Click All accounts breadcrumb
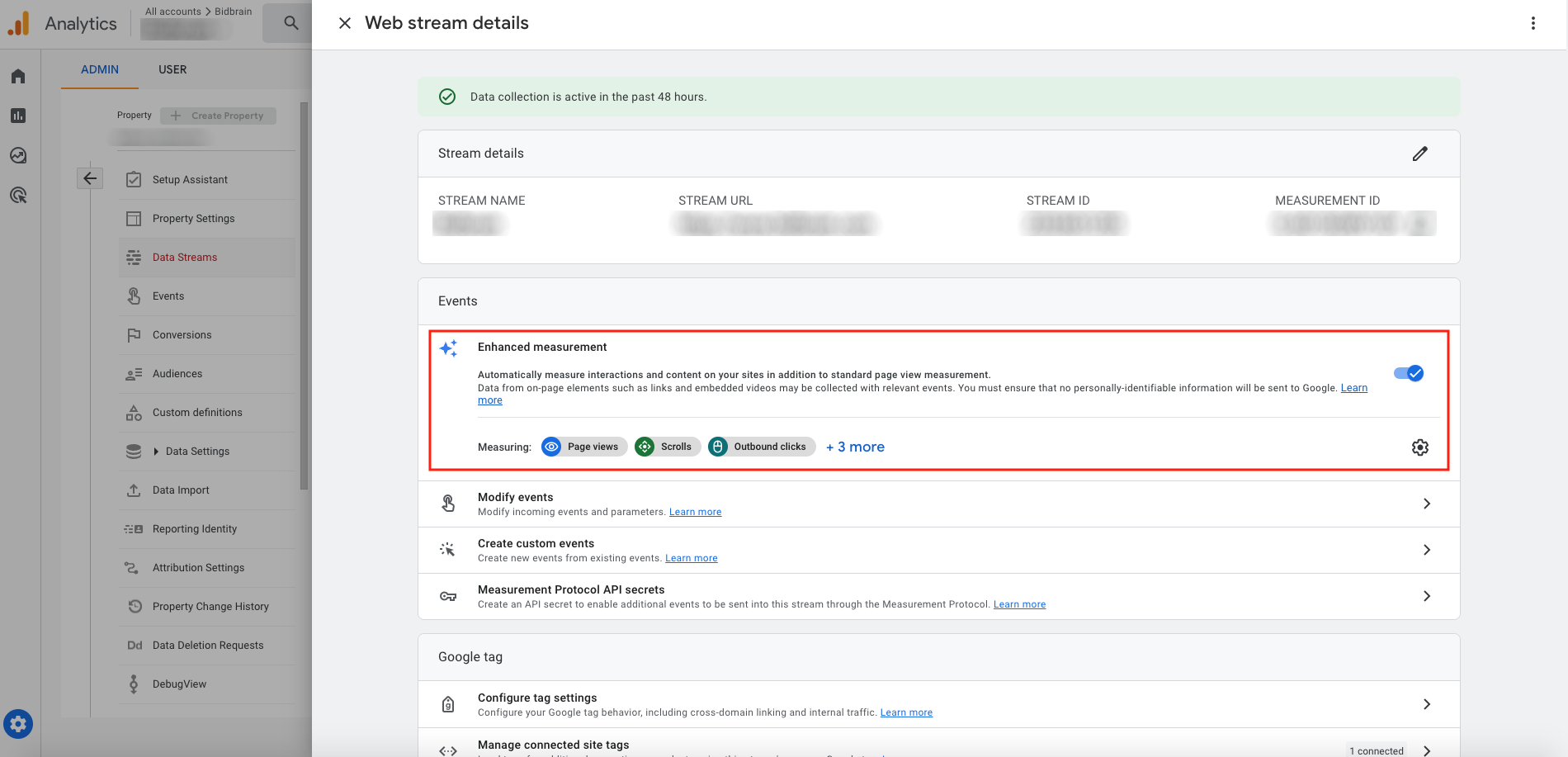The width and height of the screenshot is (1568, 757). 173,12
